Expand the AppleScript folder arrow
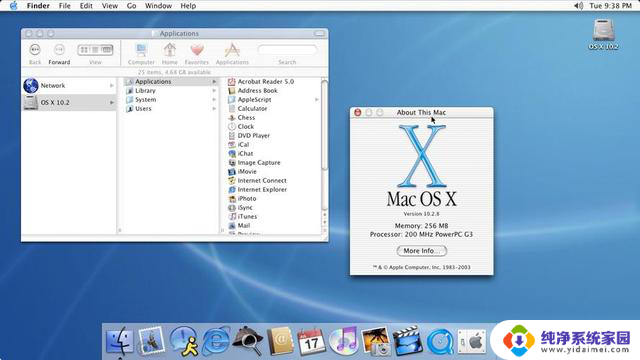Screen dimensions: 640x360 317,100
